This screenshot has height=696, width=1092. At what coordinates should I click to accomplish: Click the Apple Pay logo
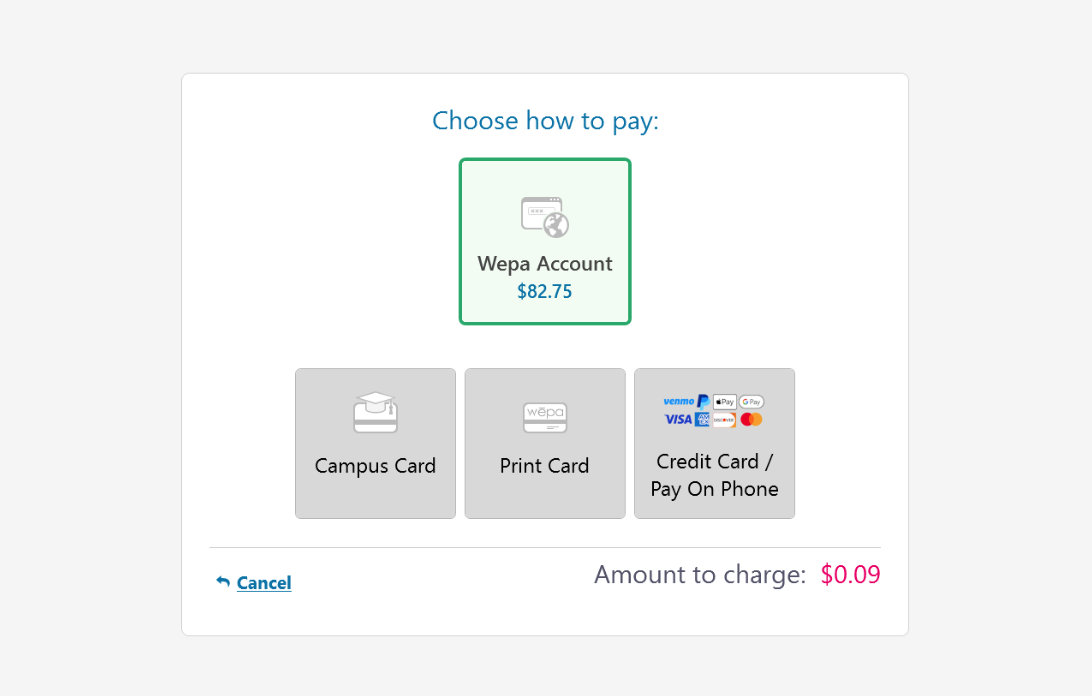(724, 402)
